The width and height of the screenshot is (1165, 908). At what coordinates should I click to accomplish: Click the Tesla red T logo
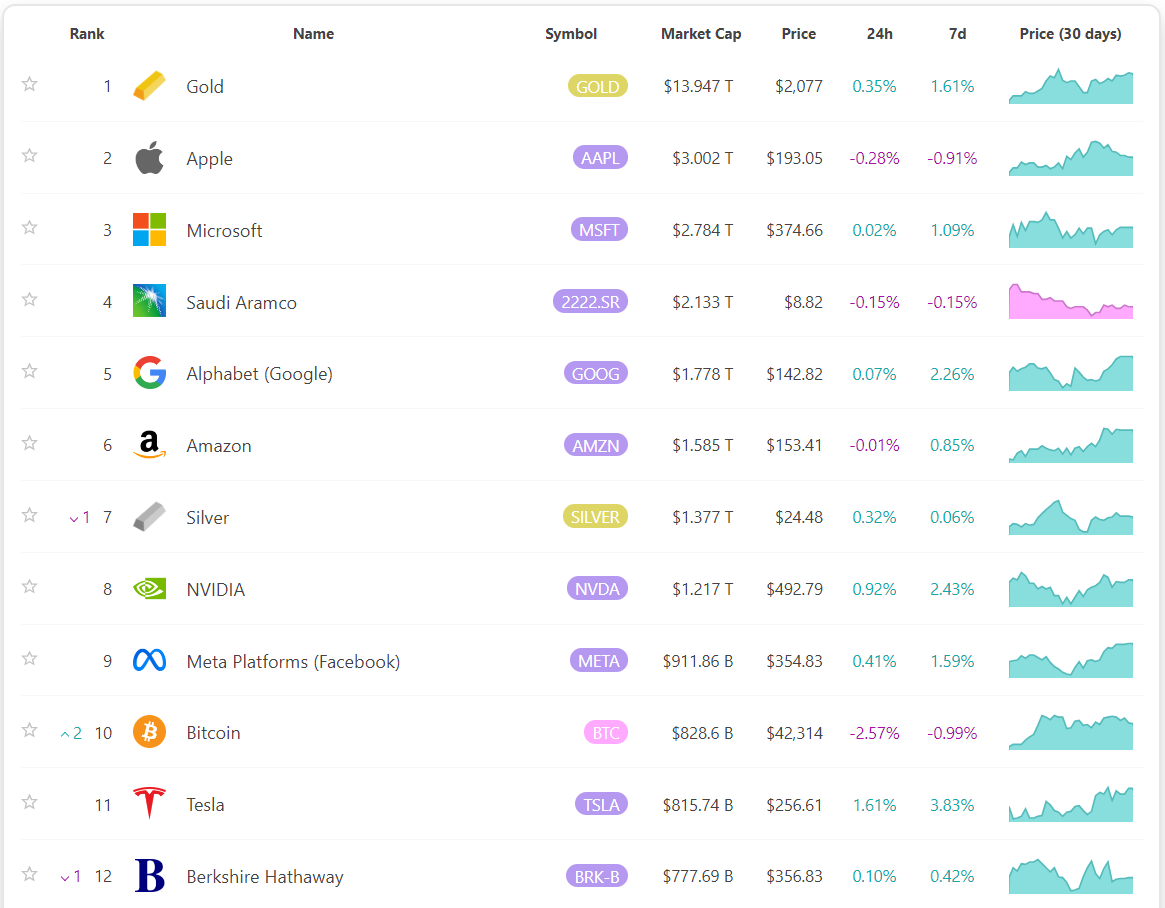pyautogui.click(x=149, y=804)
